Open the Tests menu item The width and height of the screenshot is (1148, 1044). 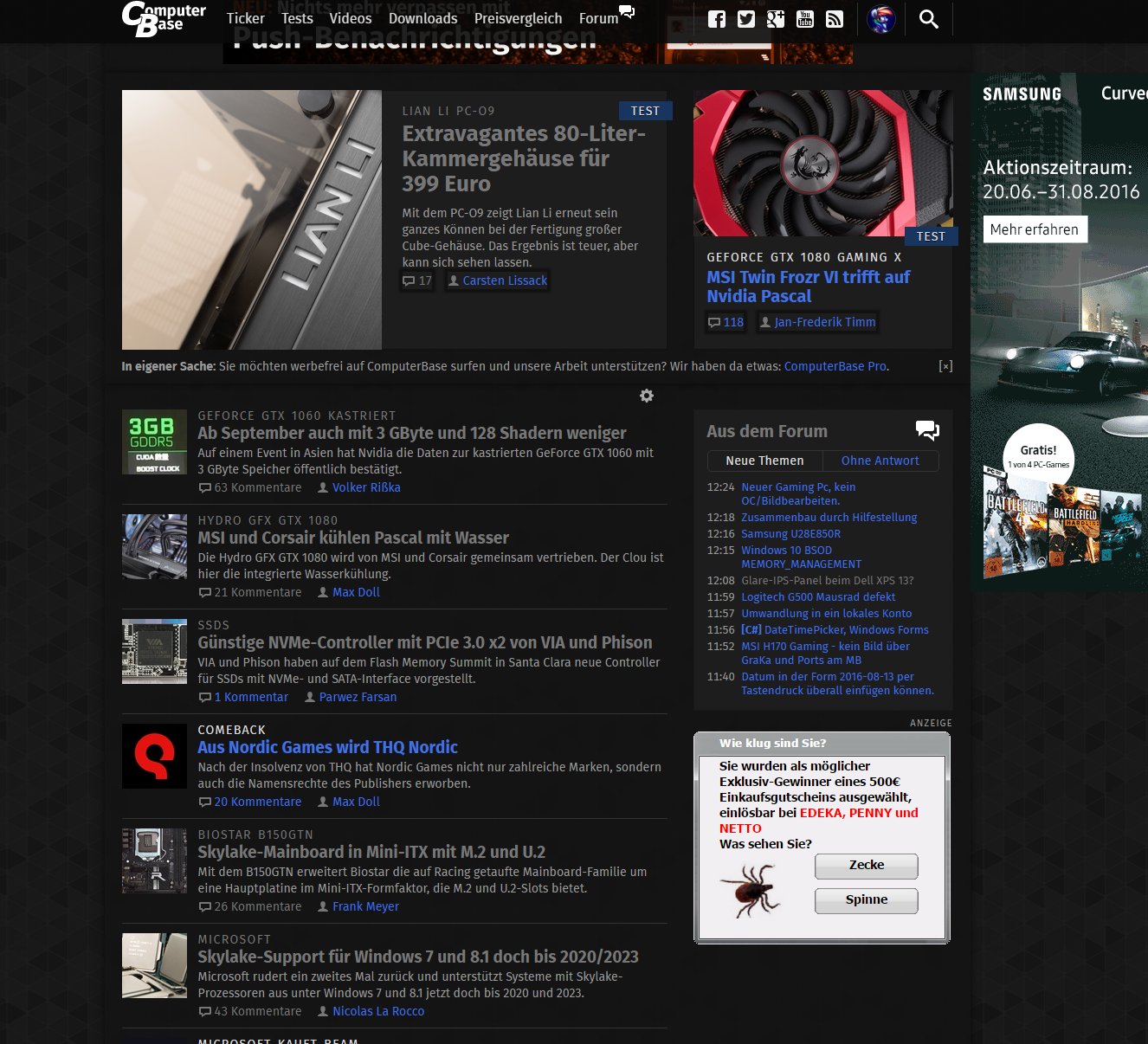point(297,18)
